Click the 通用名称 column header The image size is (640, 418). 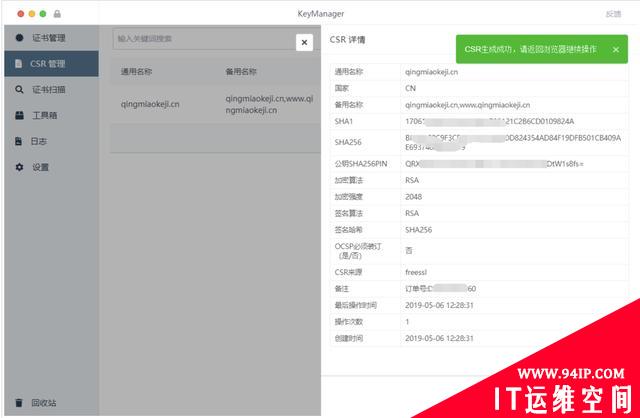[x=136, y=72]
